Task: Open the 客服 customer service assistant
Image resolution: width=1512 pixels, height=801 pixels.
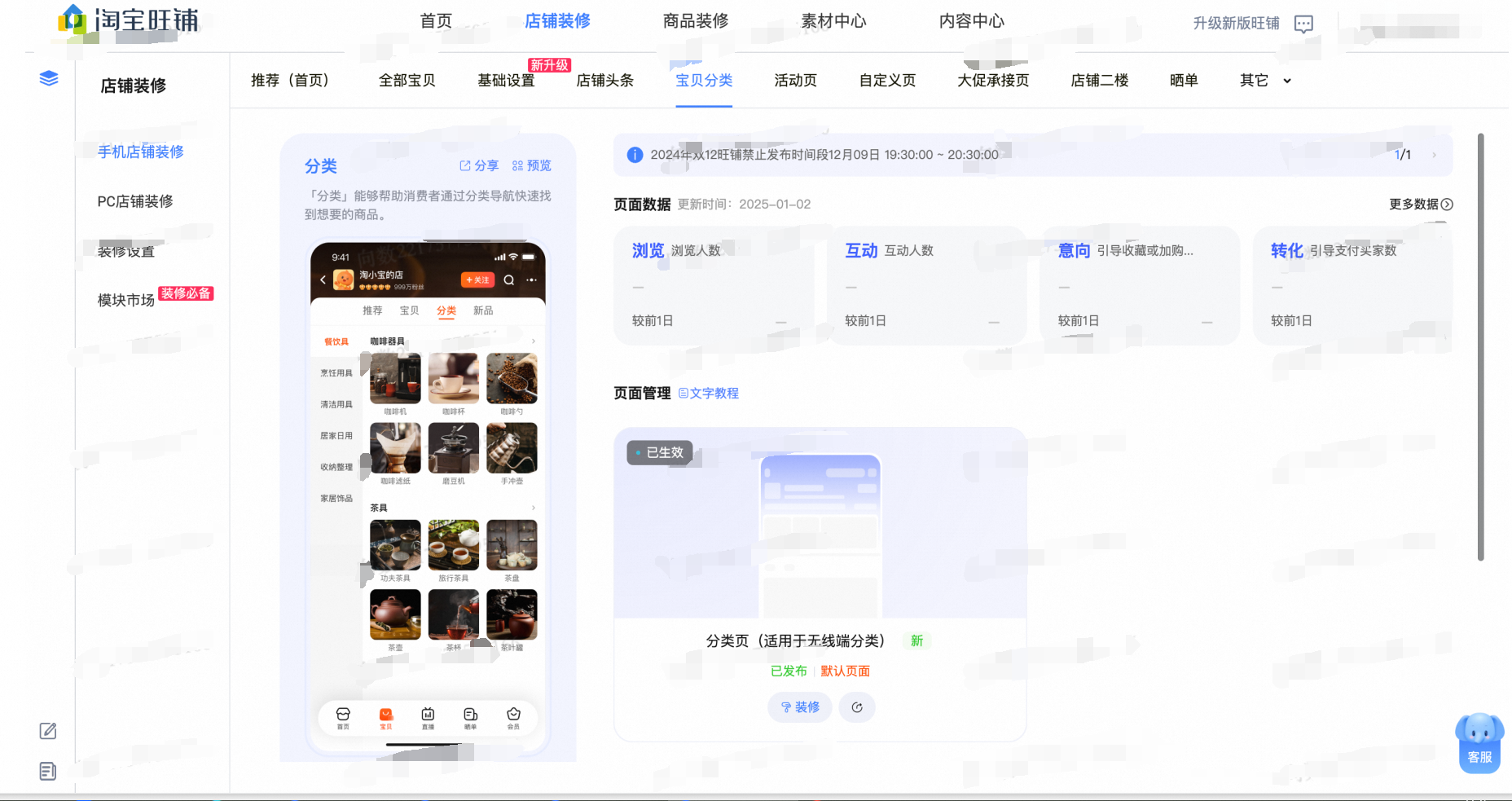Action: [x=1479, y=744]
